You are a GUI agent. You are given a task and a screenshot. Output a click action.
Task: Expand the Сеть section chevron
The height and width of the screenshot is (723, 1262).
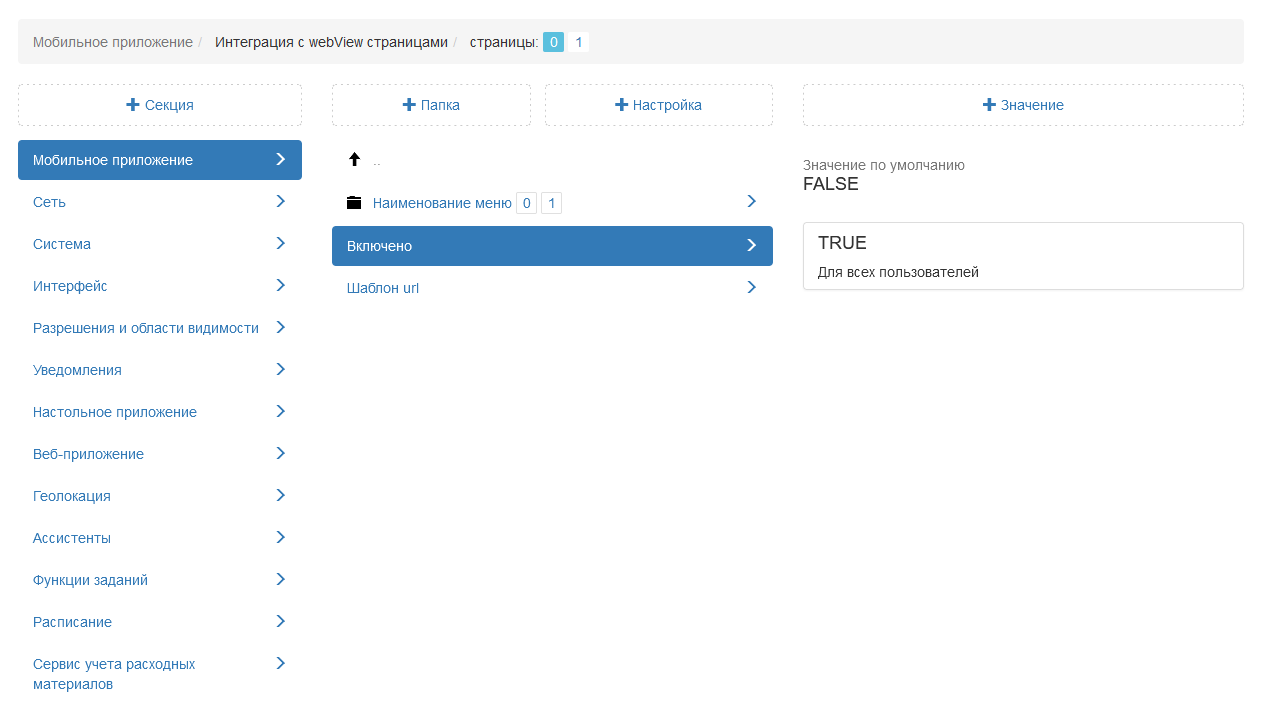click(281, 202)
